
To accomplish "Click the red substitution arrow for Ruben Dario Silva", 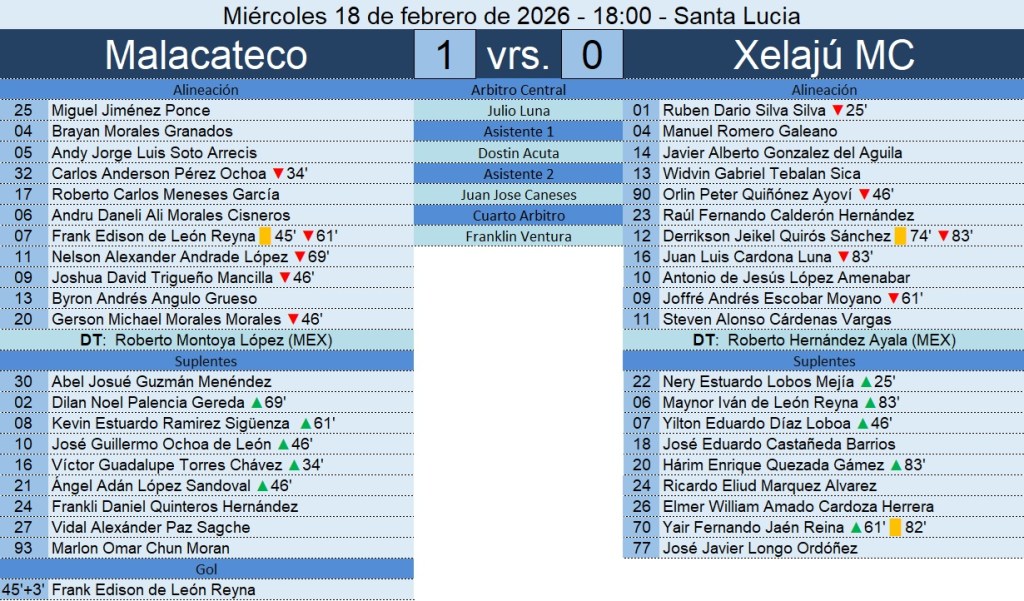I will click(x=837, y=110).
